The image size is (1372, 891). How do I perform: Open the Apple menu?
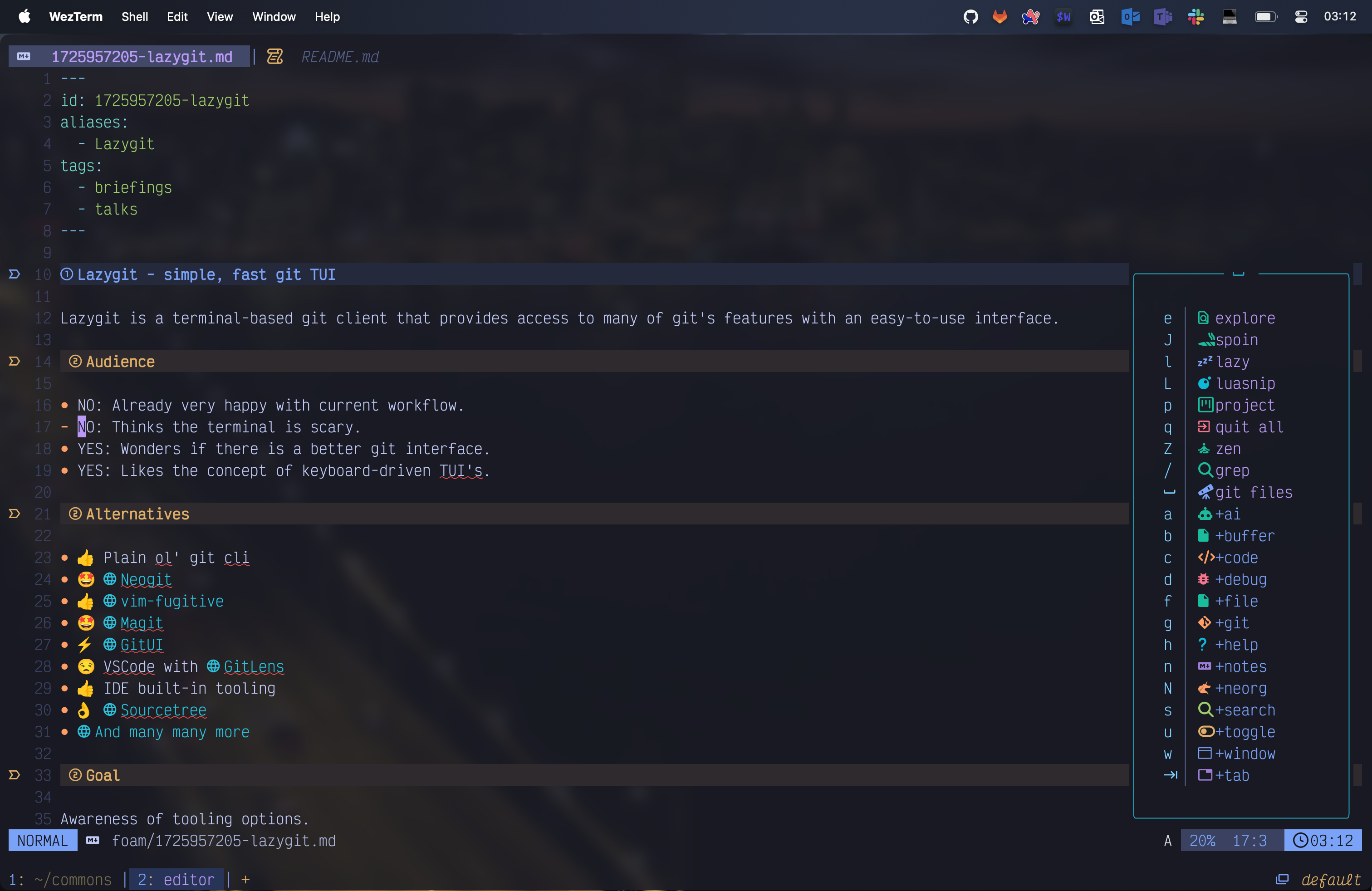[24, 17]
